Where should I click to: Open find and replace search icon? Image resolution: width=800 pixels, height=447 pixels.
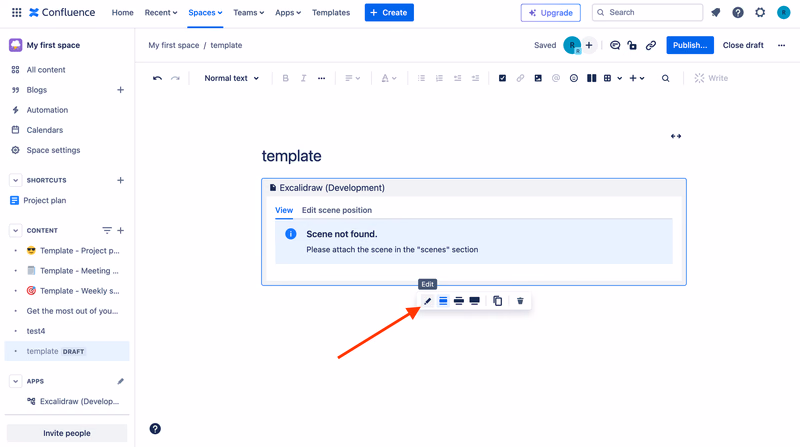pyautogui.click(x=665, y=78)
